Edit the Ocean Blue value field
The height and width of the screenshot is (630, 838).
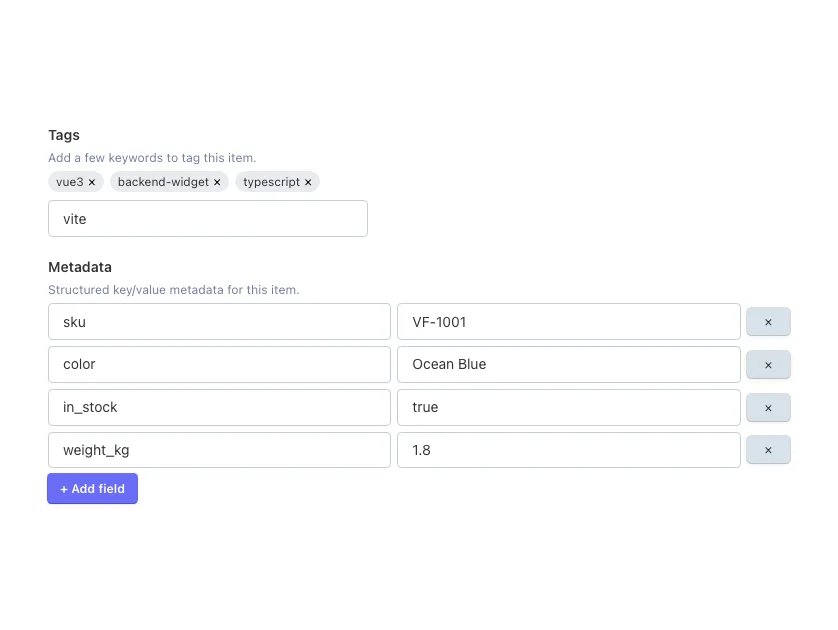(569, 364)
